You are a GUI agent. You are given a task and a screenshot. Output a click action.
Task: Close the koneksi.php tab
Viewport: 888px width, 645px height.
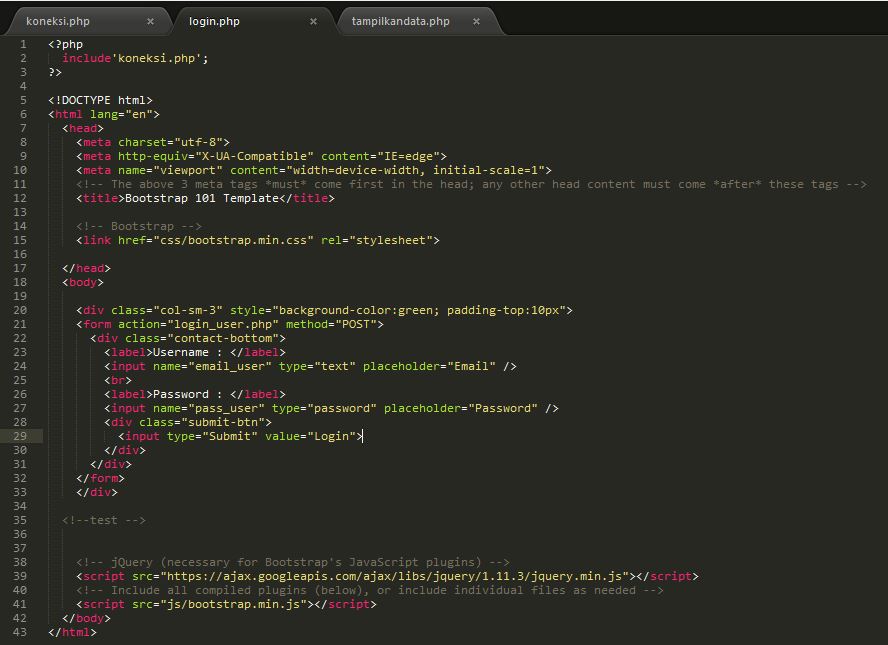pyautogui.click(x=151, y=22)
